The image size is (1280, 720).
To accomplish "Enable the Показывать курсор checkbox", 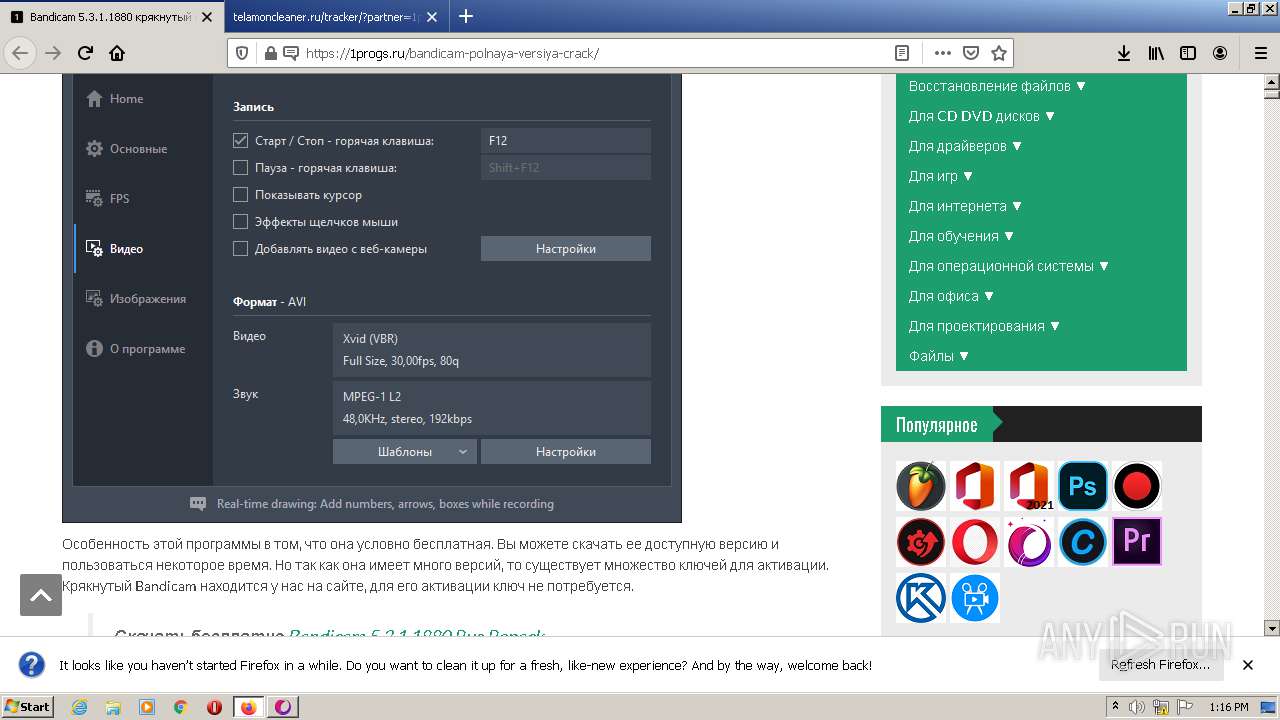I will [x=240, y=195].
